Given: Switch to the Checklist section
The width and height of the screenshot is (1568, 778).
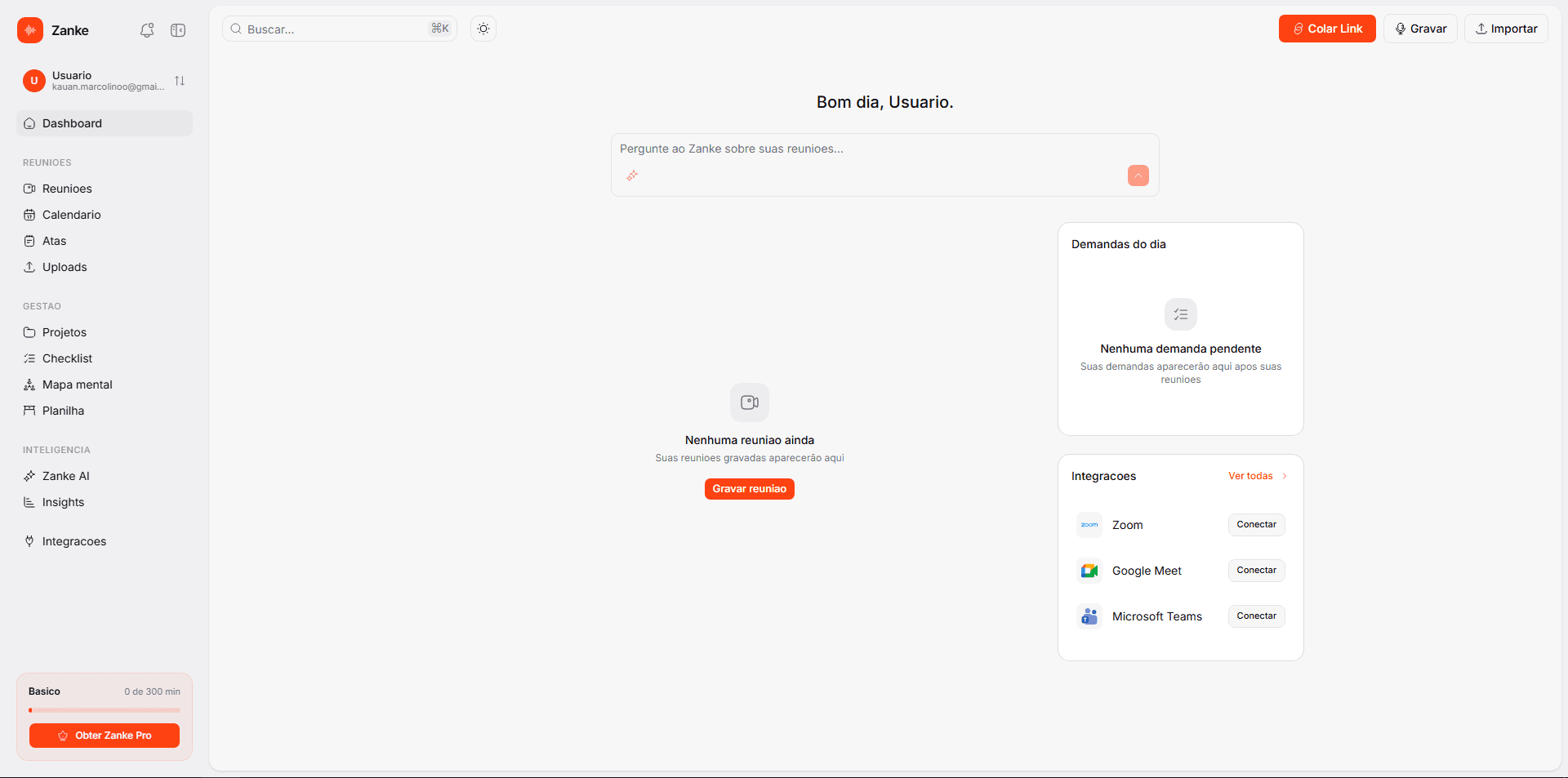Looking at the screenshot, I should click(66, 358).
